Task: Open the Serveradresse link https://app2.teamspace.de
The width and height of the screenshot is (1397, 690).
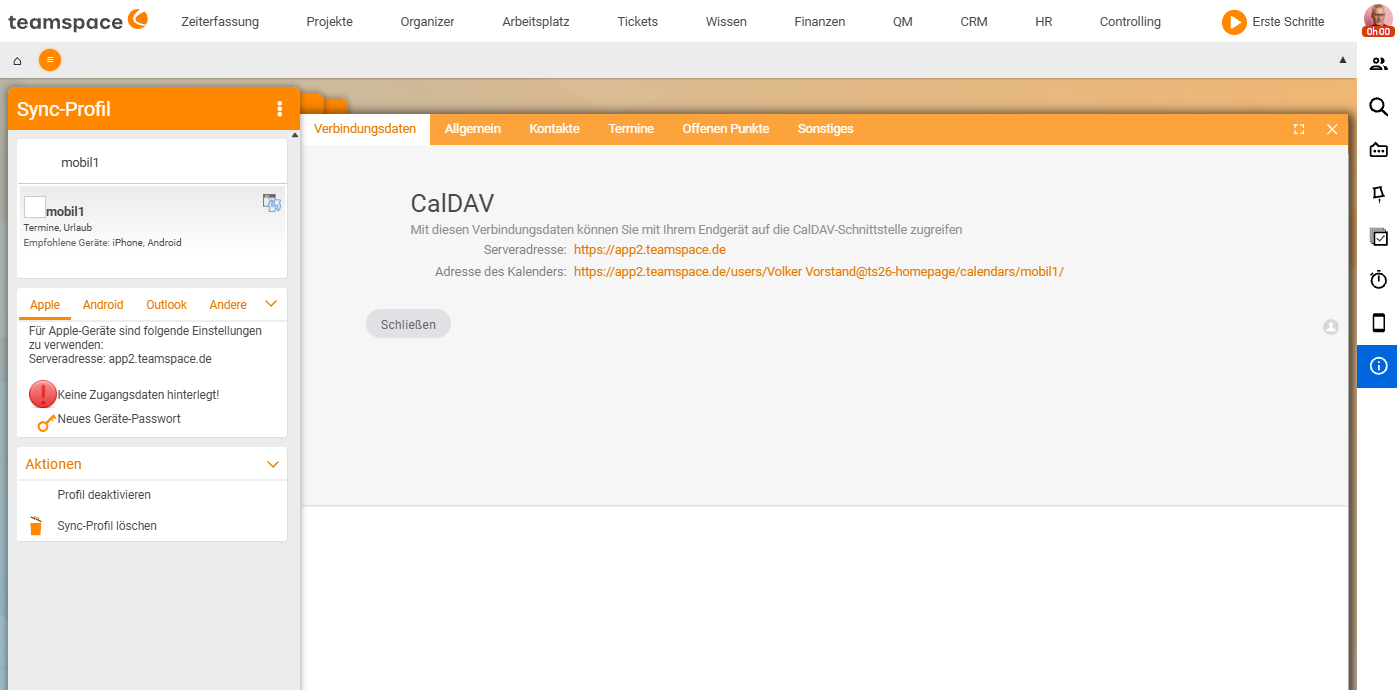Action: coord(650,250)
